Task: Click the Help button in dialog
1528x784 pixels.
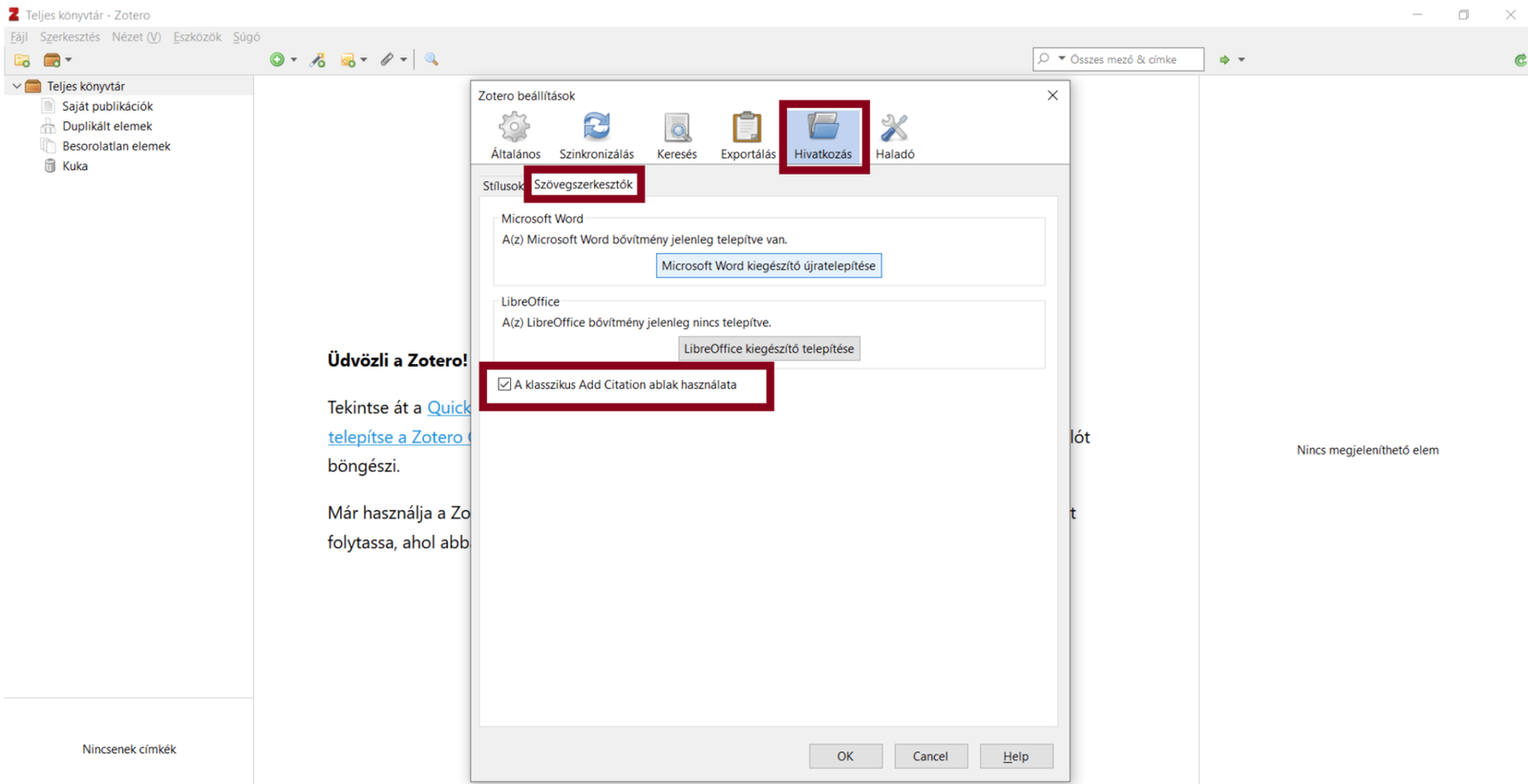Action: pos(1016,756)
